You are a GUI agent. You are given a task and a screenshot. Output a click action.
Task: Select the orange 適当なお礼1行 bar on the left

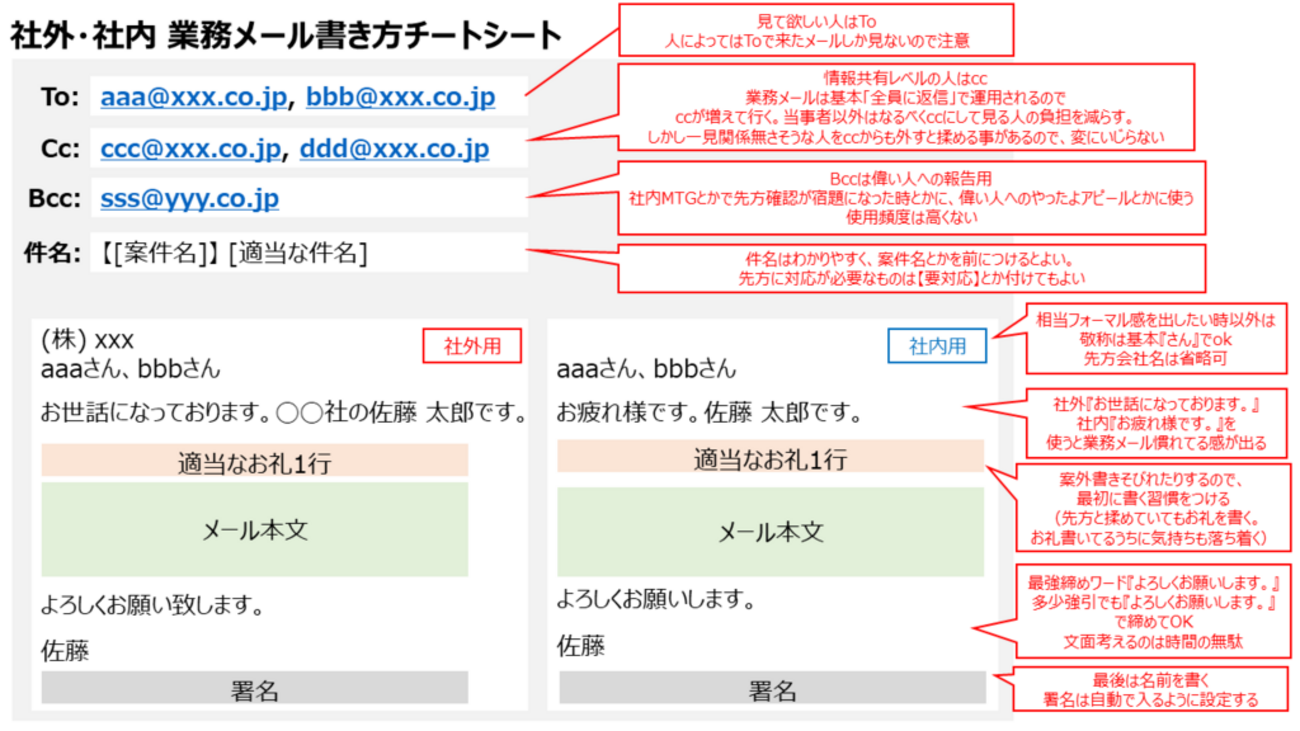(253, 459)
